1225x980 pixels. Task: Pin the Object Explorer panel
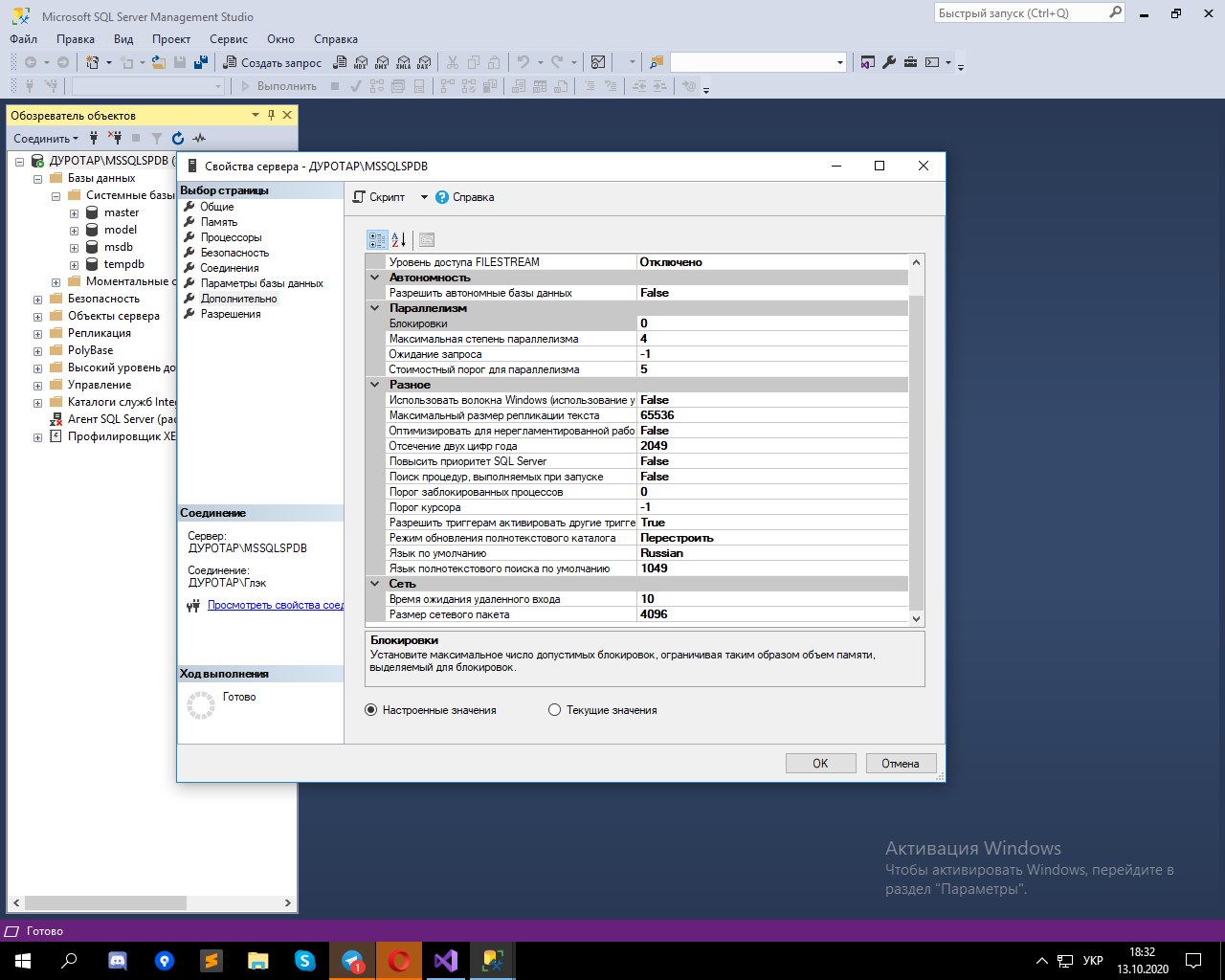point(271,115)
